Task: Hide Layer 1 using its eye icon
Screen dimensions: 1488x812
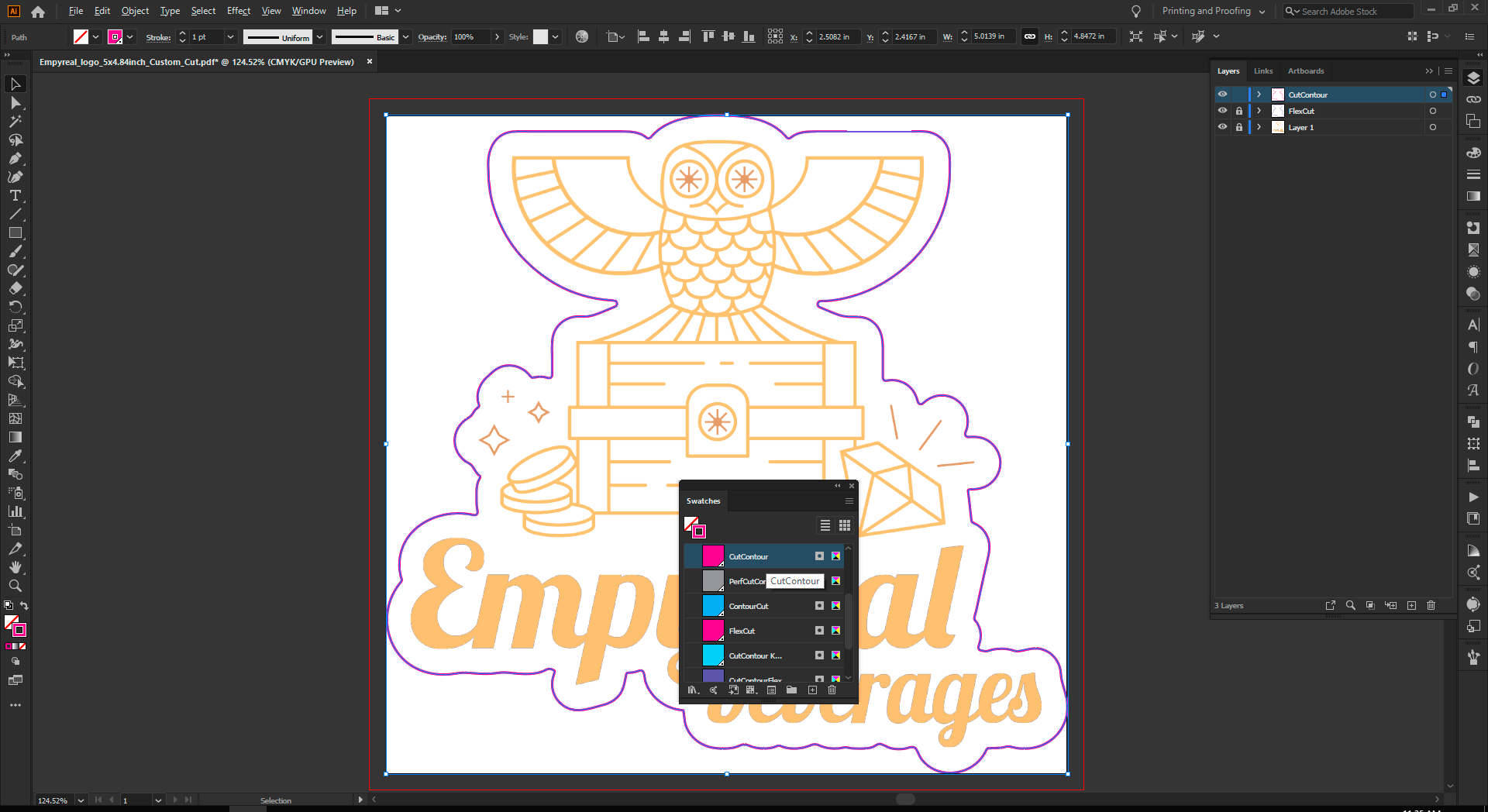Action: click(x=1222, y=127)
